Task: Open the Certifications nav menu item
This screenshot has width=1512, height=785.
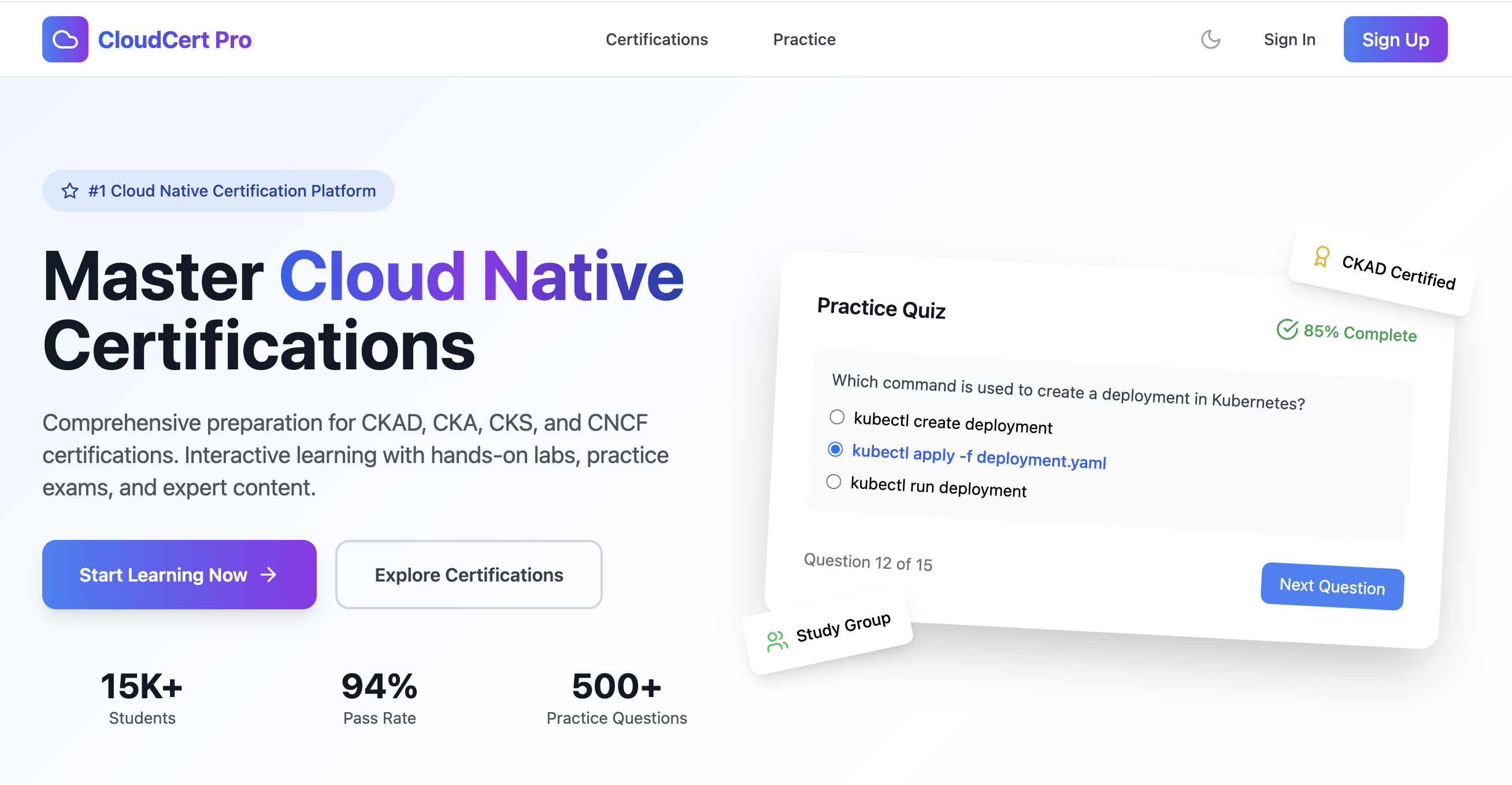Action: (x=656, y=39)
